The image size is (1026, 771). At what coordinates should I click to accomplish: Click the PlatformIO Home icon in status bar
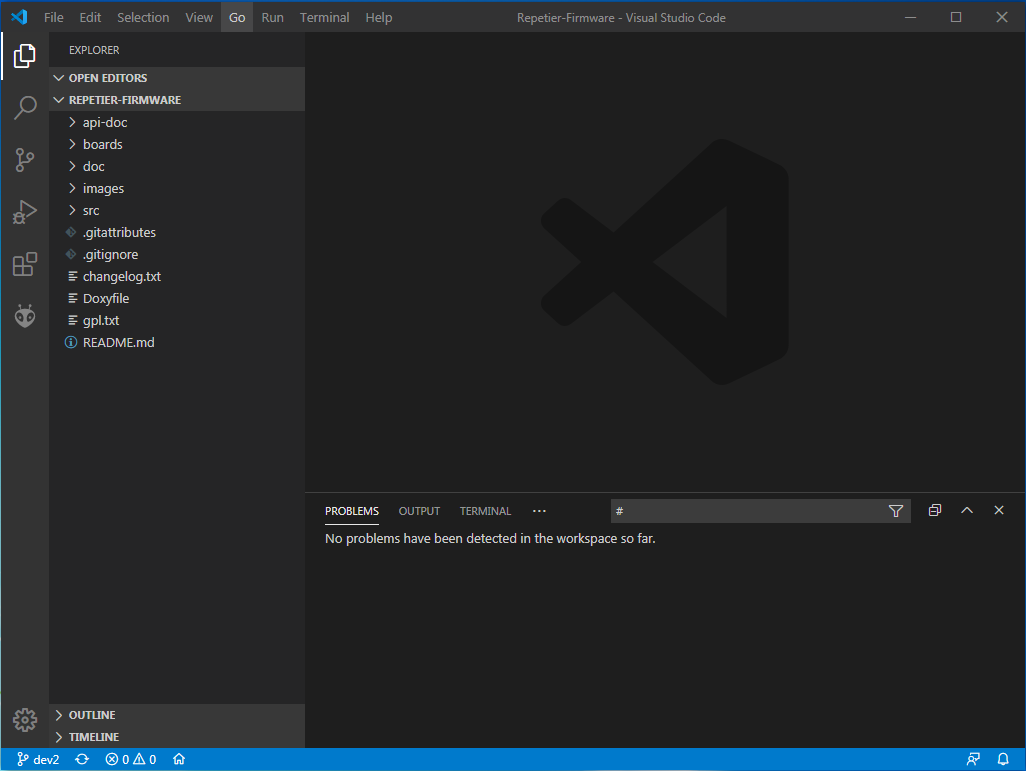[x=179, y=759]
